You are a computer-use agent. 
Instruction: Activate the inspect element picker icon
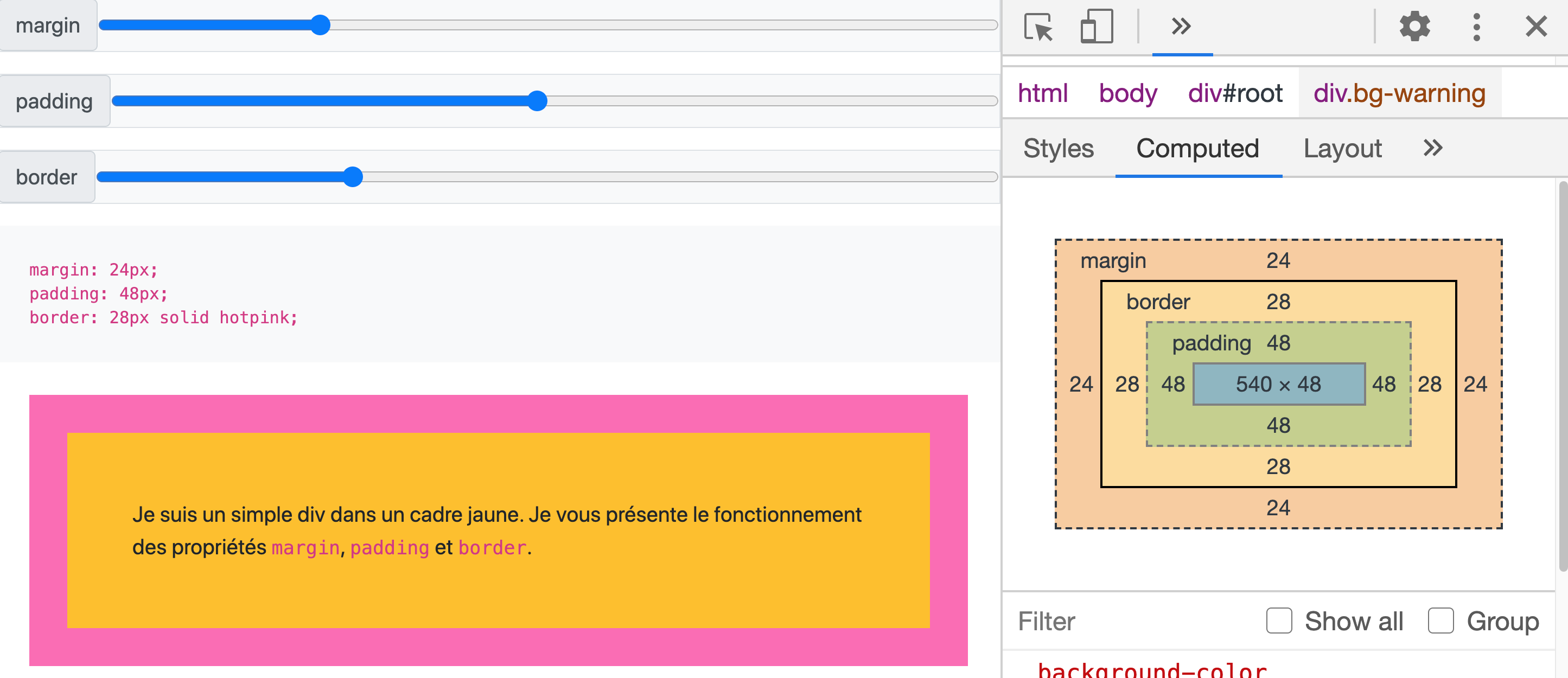(1038, 27)
